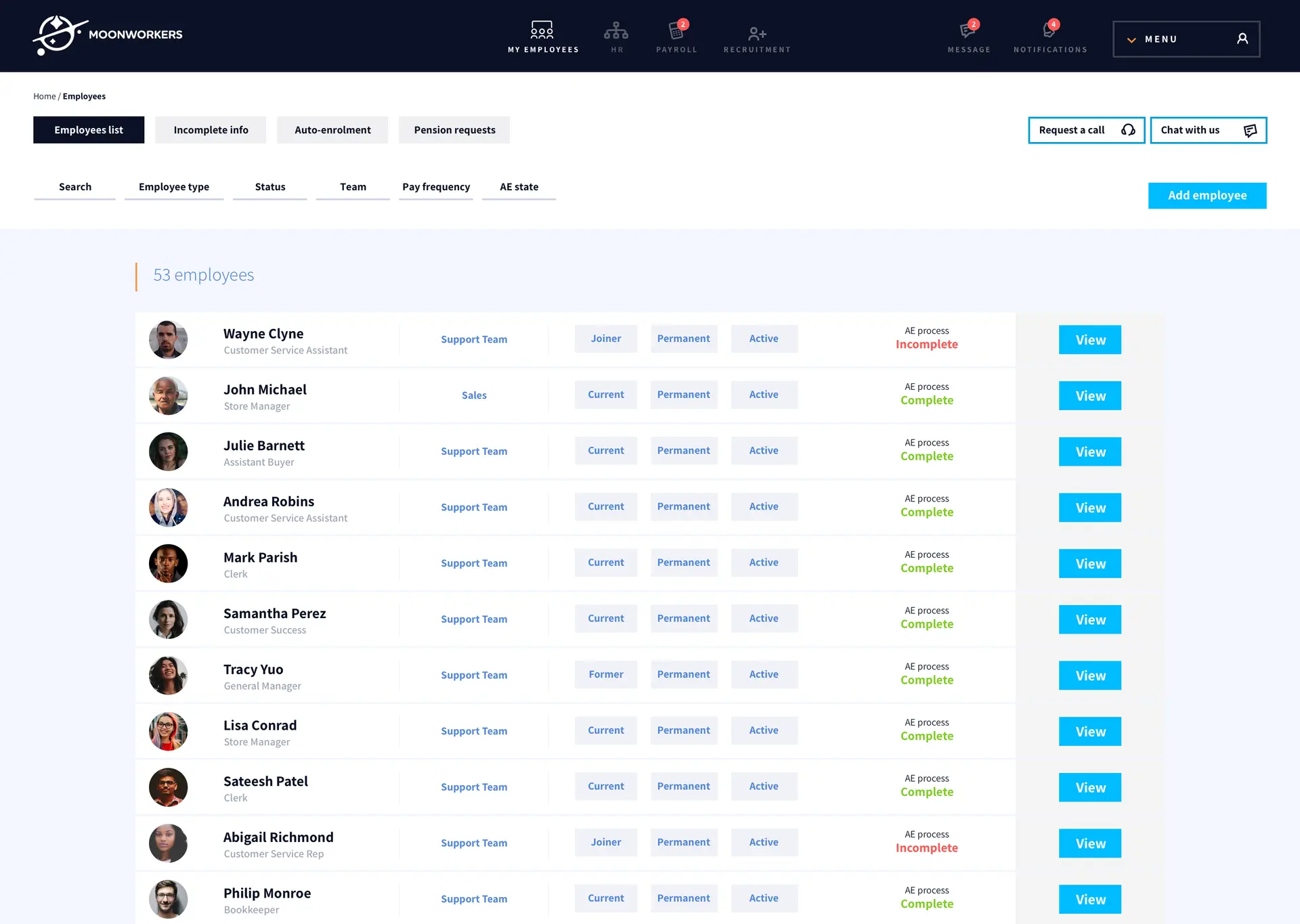This screenshot has width=1300, height=924.
Task: Open the AE state filter
Action: tap(519, 187)
